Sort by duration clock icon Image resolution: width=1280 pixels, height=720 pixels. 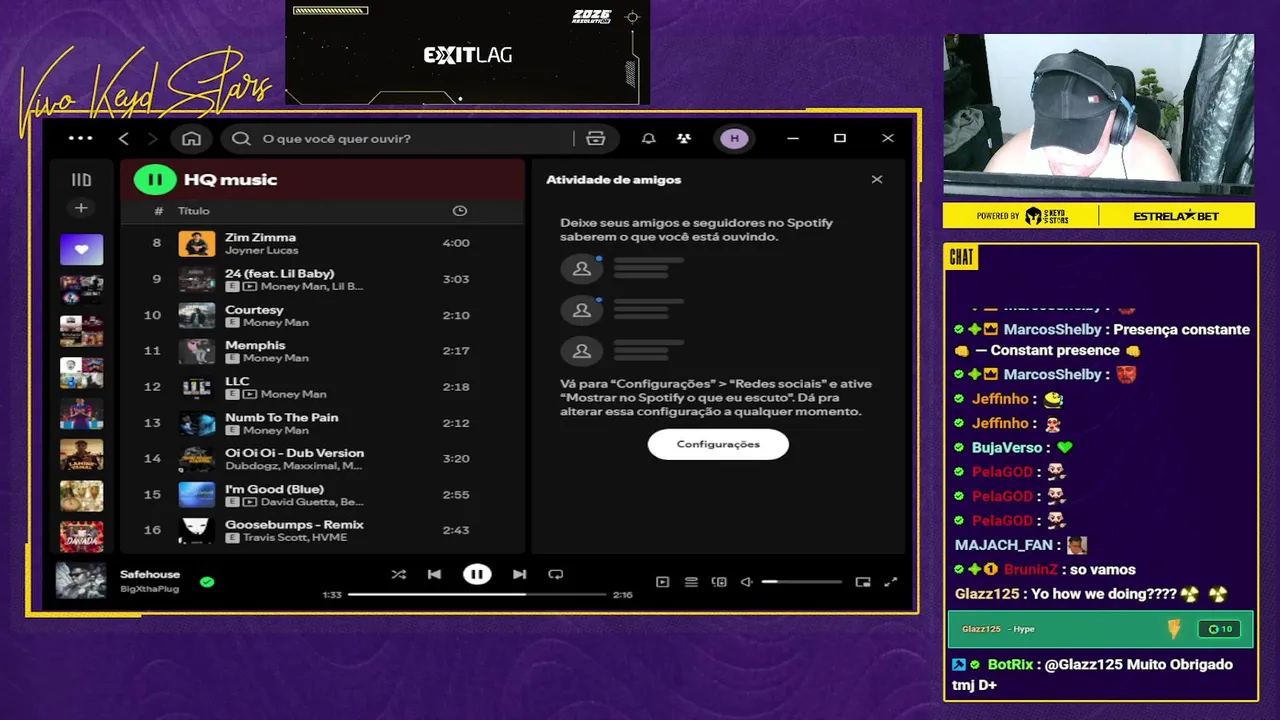460,211
